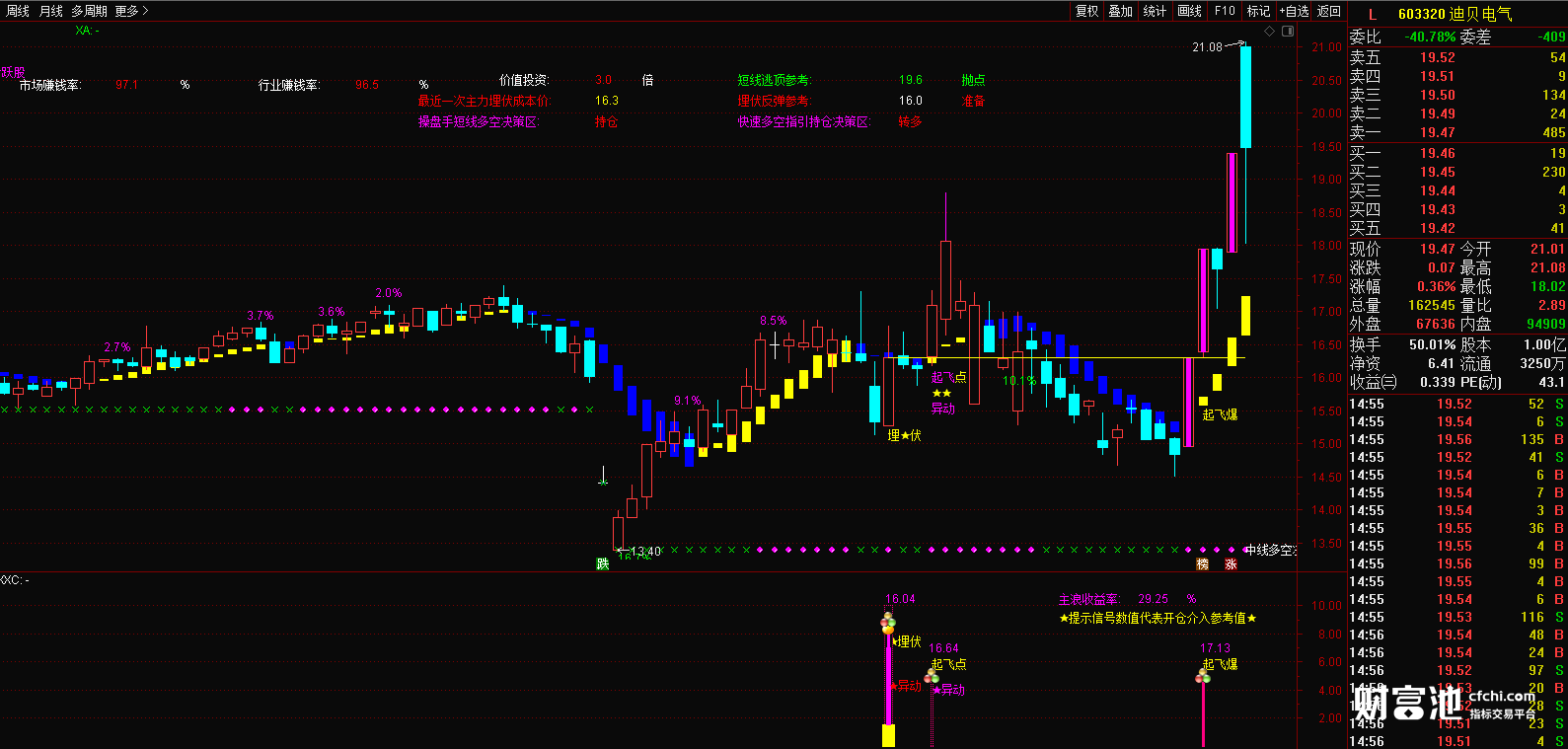1568x749 pixels.
Task: Click the 涨 tag at chart bottom
Action: (1231, 564)
